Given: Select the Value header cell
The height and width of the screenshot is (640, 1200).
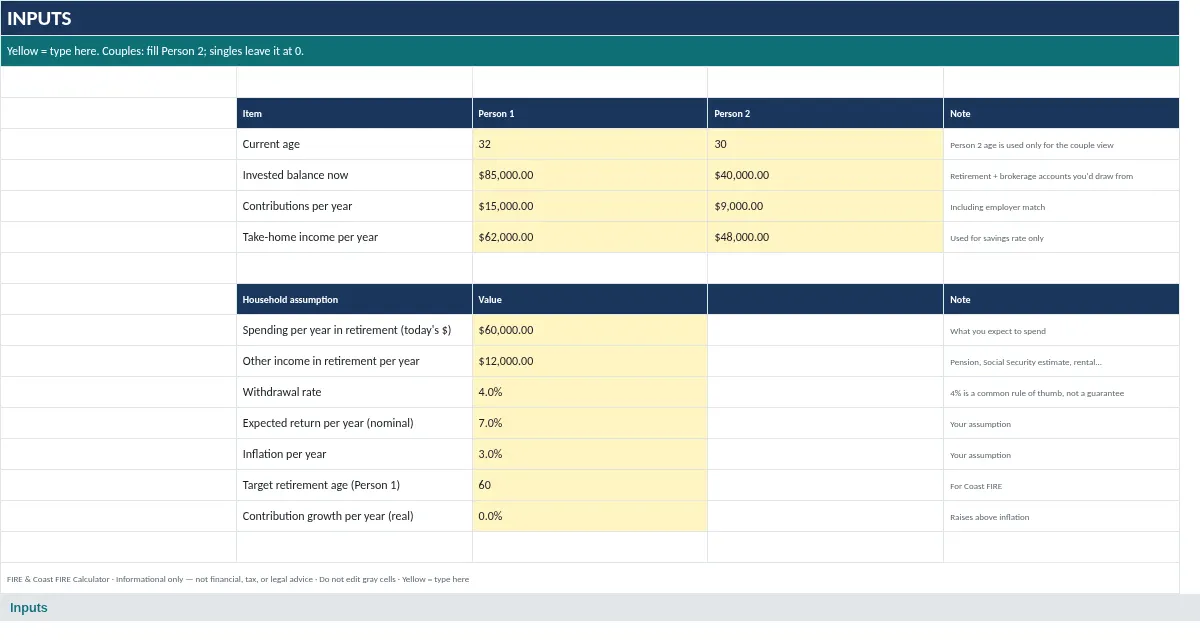Looking at the screenshot, I should 590,299.
